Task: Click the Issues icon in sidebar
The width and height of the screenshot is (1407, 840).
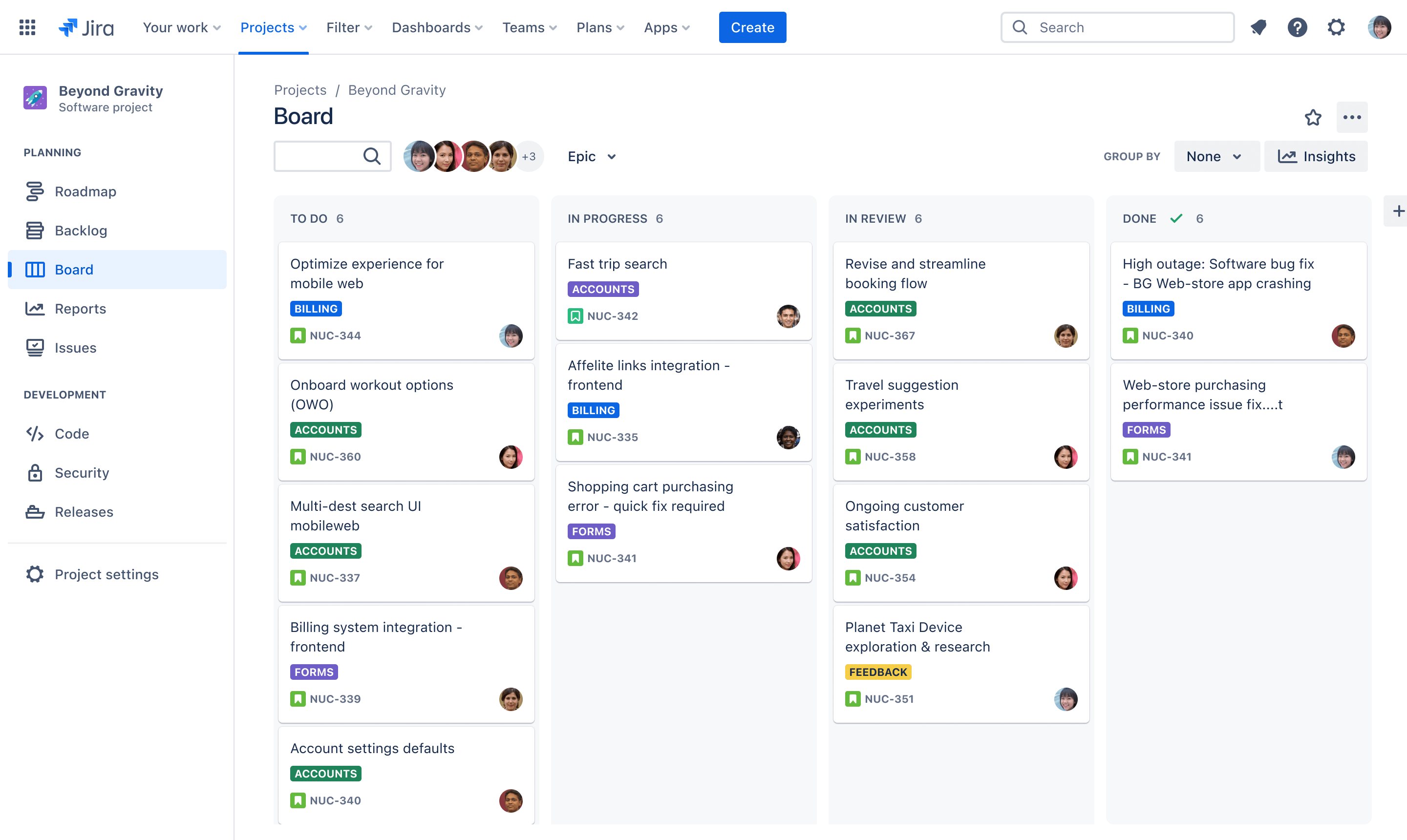Action: click(x=35, y=347)
